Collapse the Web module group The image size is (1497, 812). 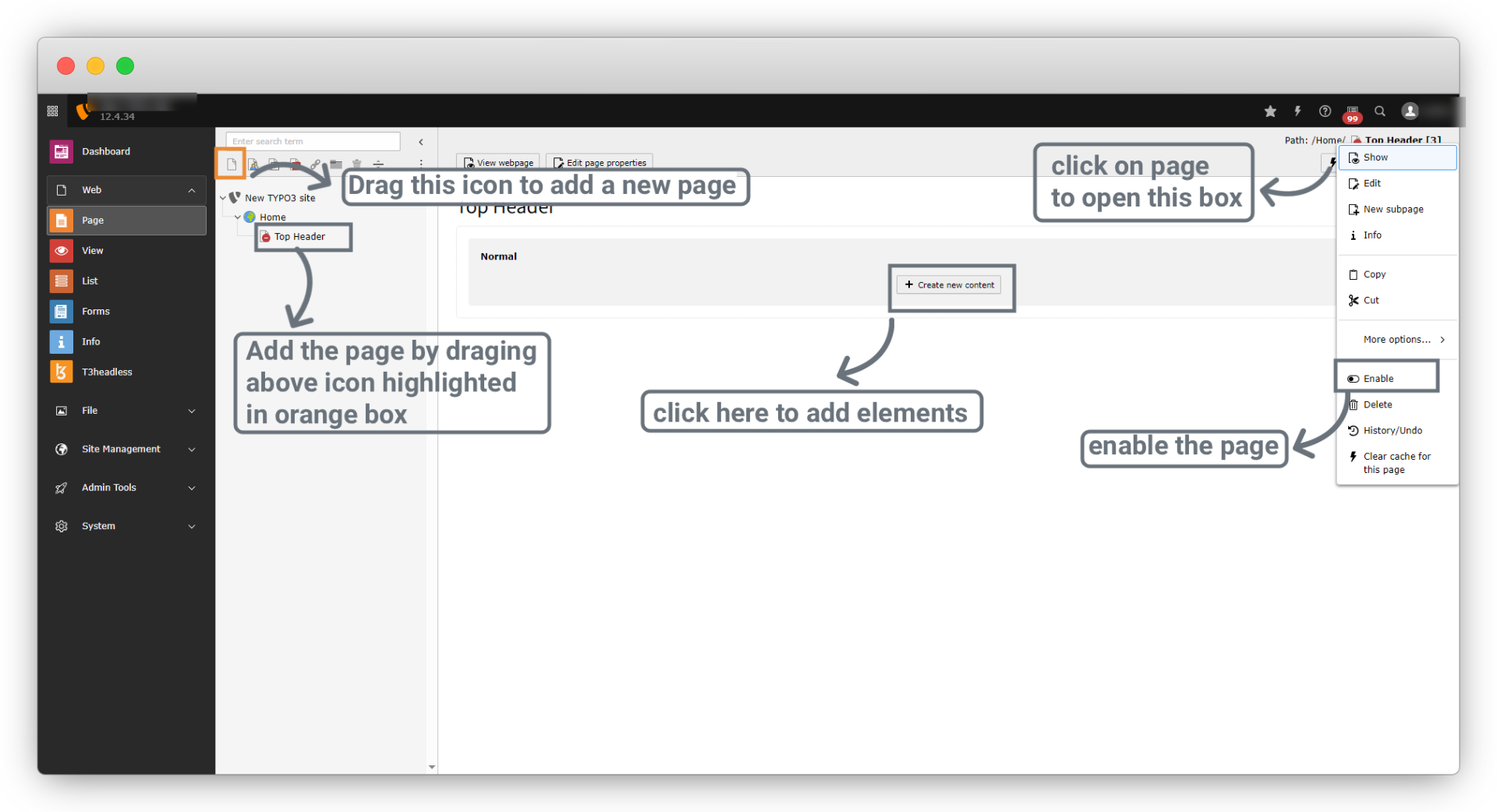[x=192, y=190]
